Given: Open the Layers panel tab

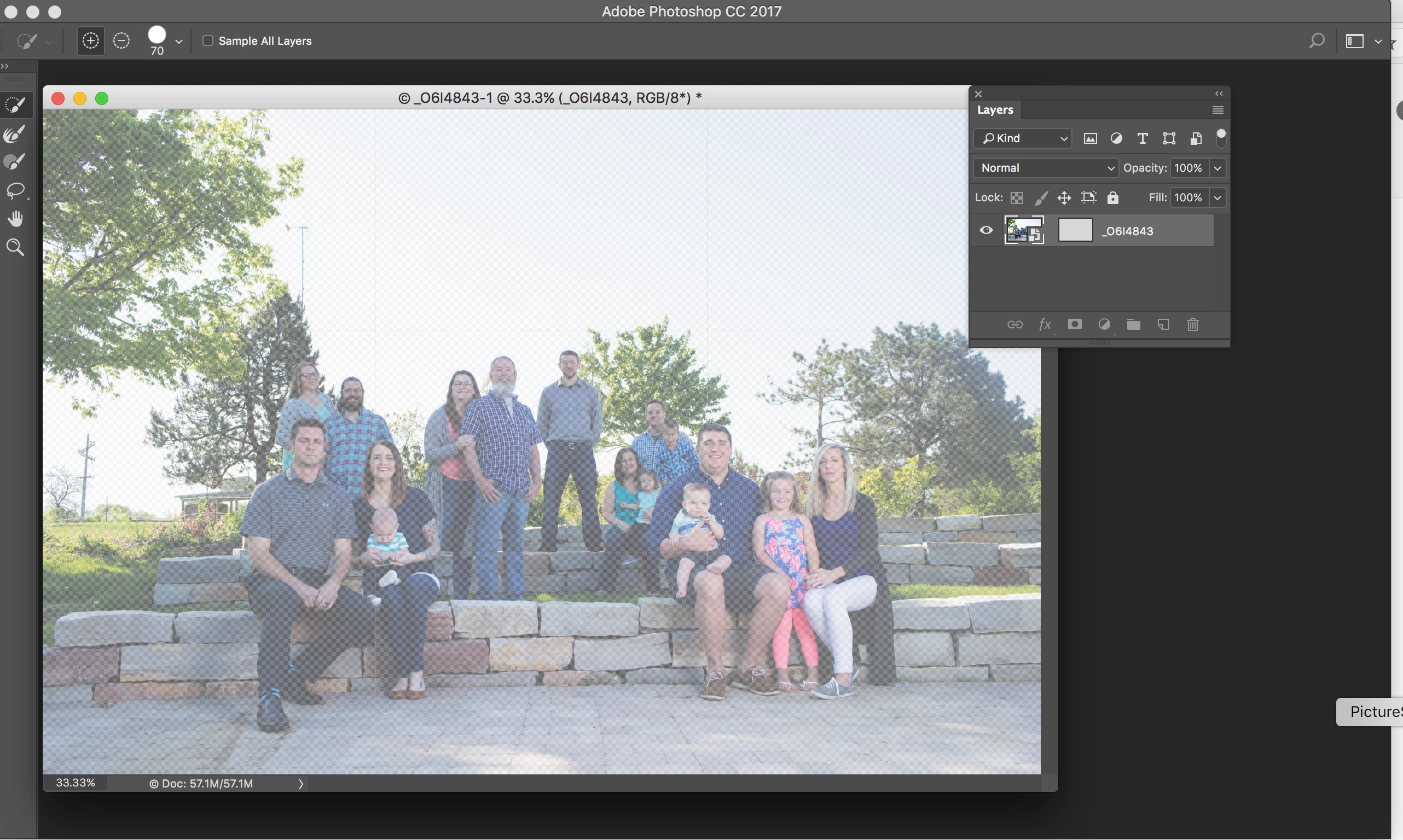Looking at the screenshot, I should (x=995, y=110).
